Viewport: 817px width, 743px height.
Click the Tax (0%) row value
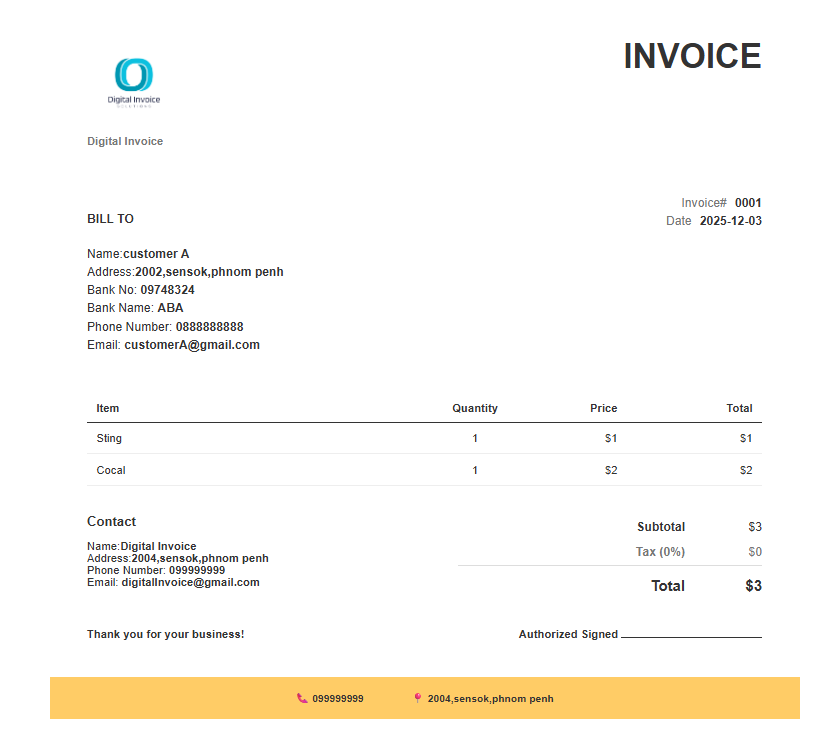755,551
